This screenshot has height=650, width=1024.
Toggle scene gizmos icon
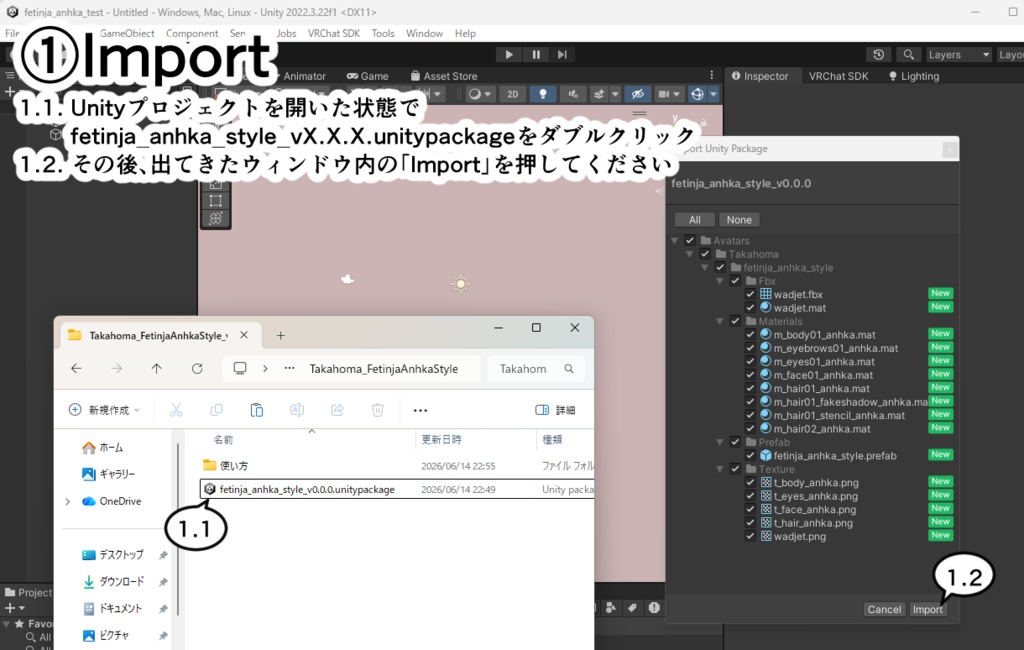point(697,94)
